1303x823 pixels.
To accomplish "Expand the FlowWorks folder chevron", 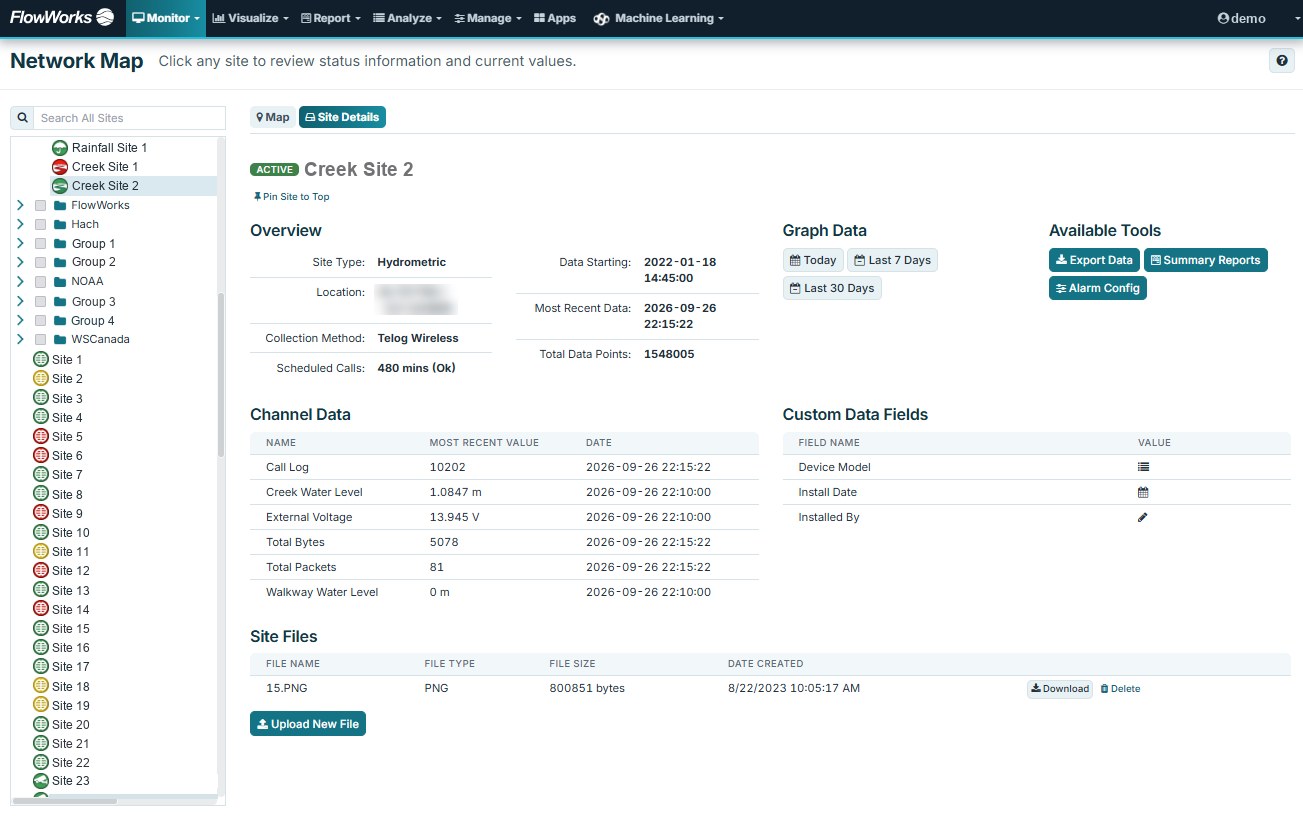I will 20,205.
